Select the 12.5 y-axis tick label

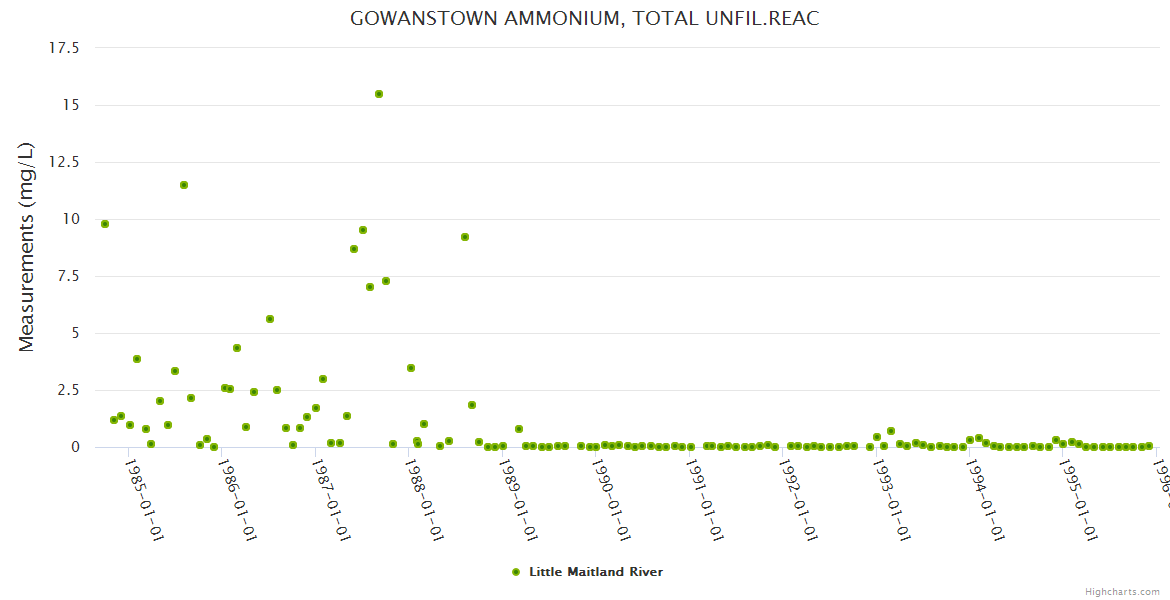tap(65, 162)
